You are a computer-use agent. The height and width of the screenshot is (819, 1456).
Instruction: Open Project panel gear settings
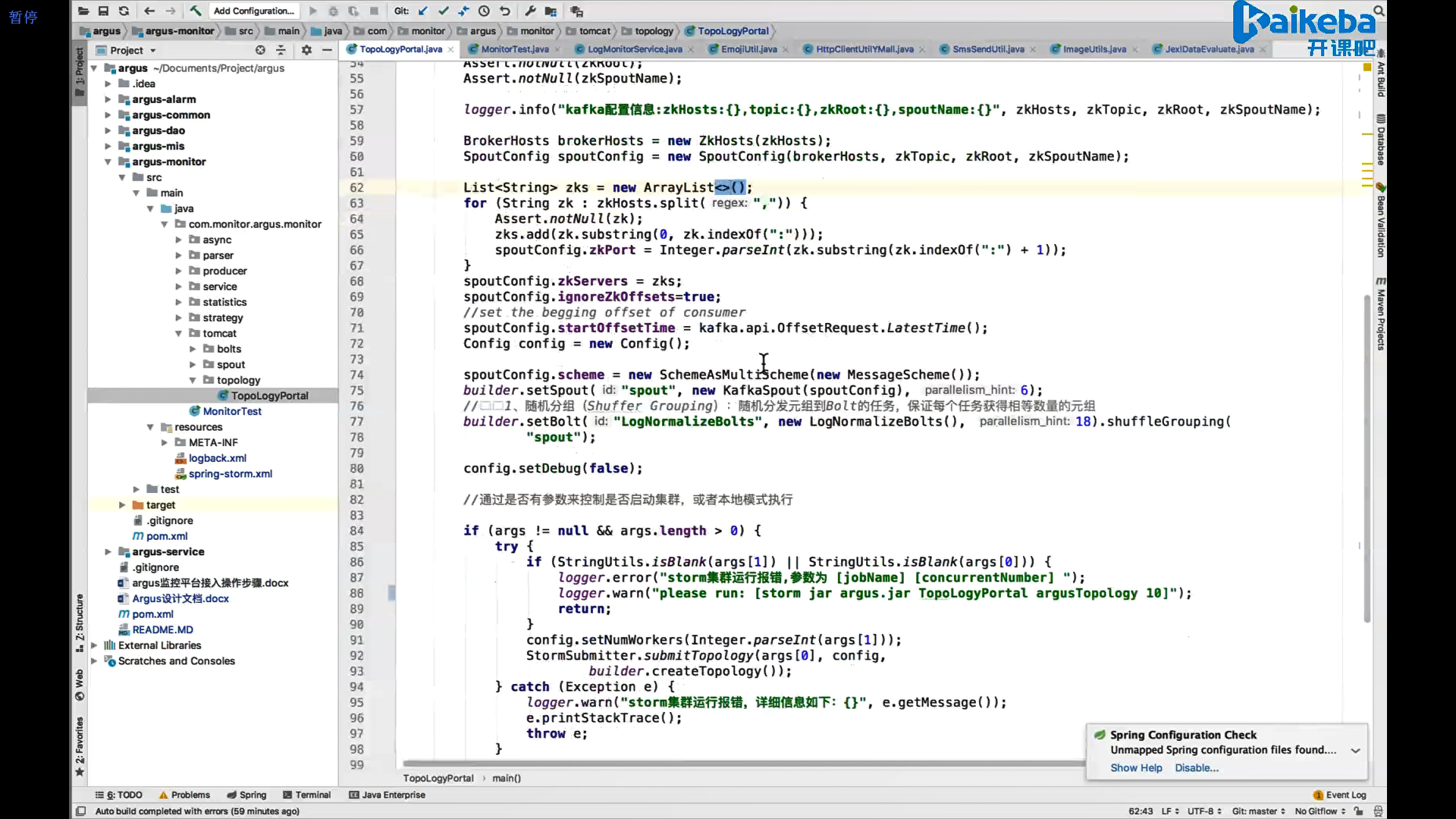[x=306, y=50]
